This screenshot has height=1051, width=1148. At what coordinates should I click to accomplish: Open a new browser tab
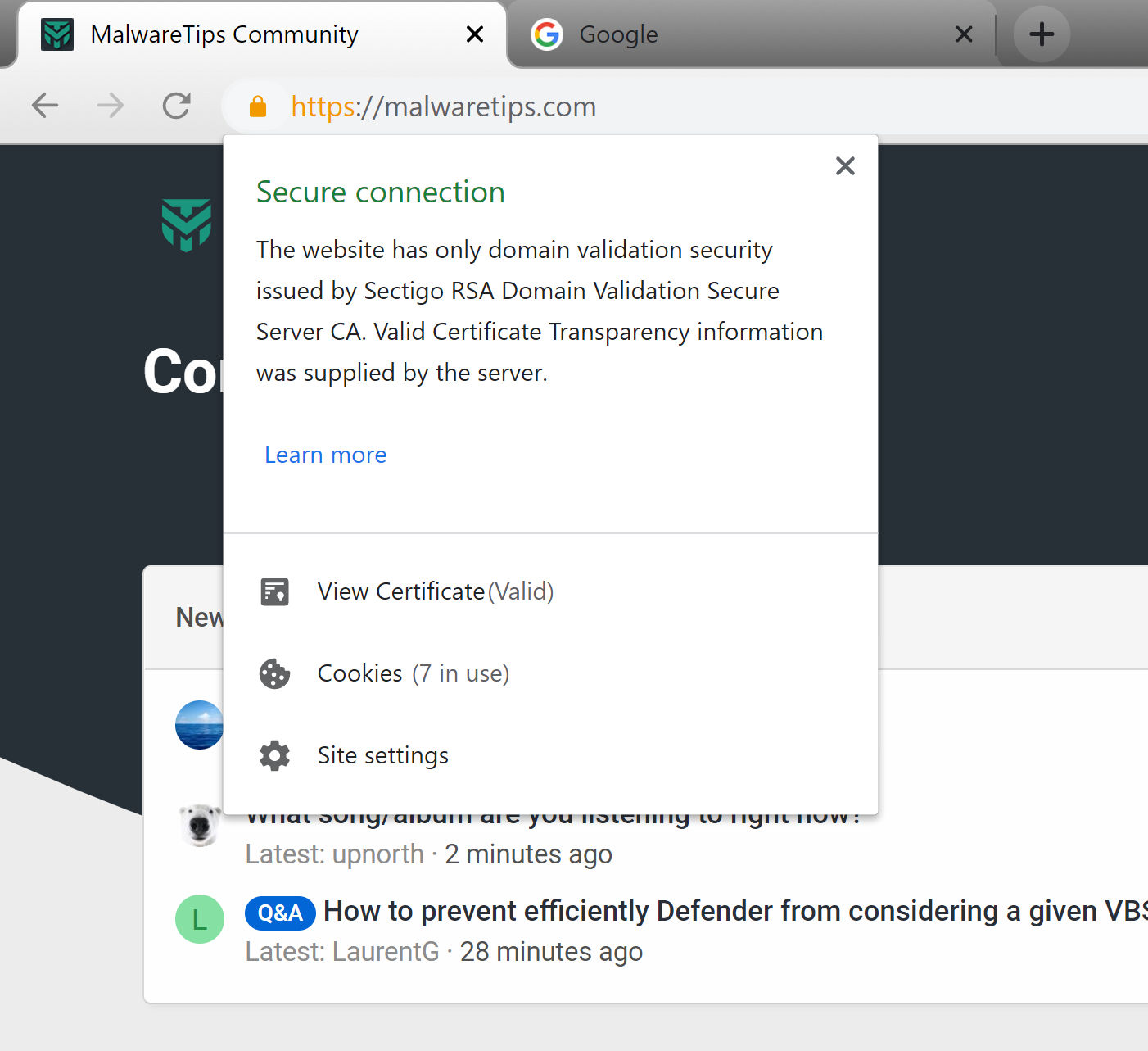click(1041, 34)
